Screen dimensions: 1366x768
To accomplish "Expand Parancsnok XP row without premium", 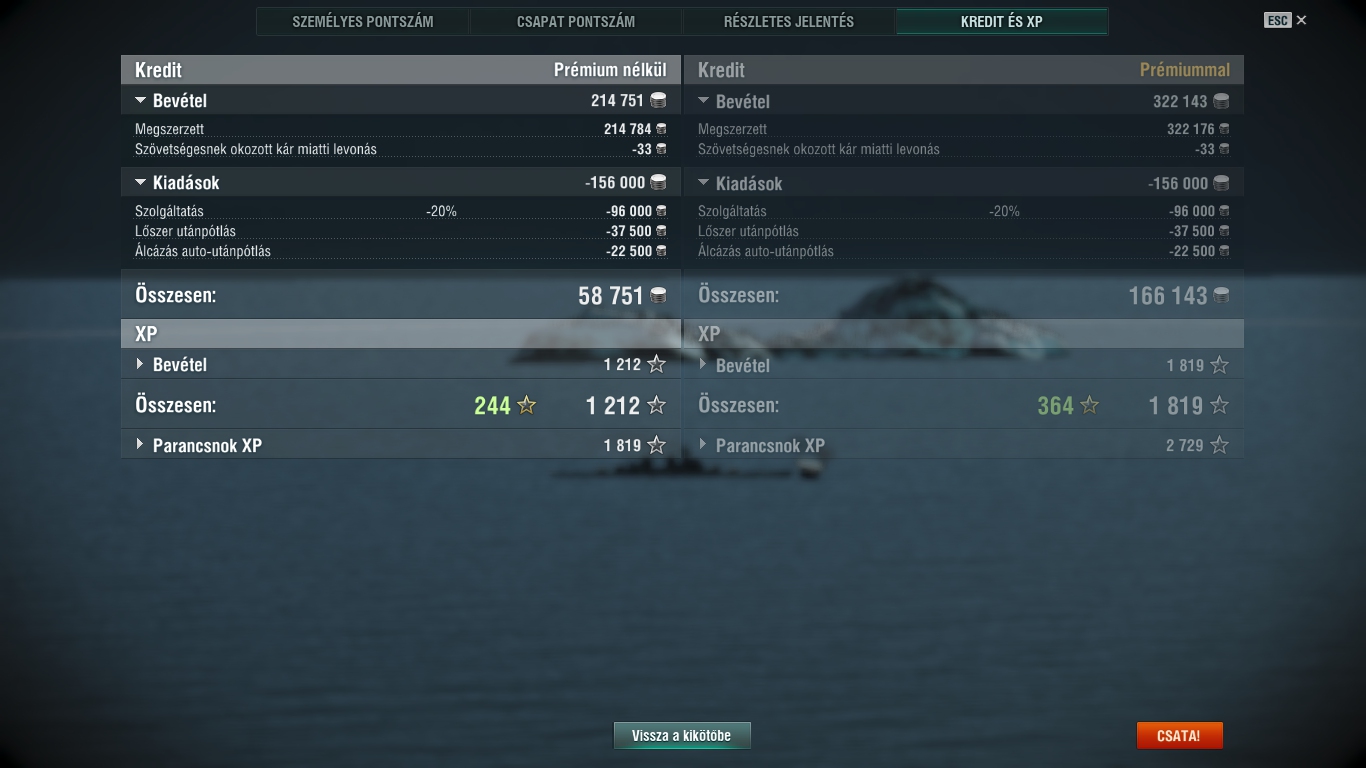I will pyautogui.click(x=140, y=445).
